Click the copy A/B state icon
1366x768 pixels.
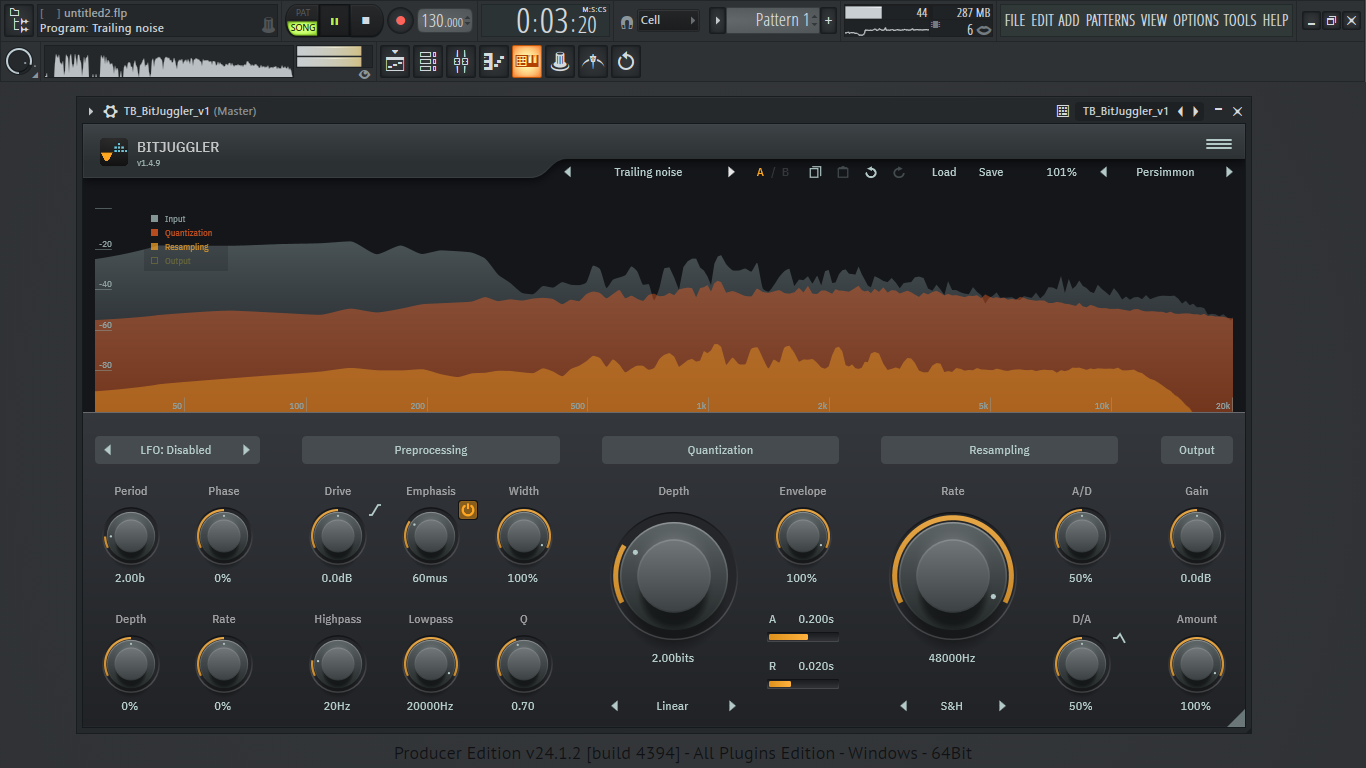(815, 172)
